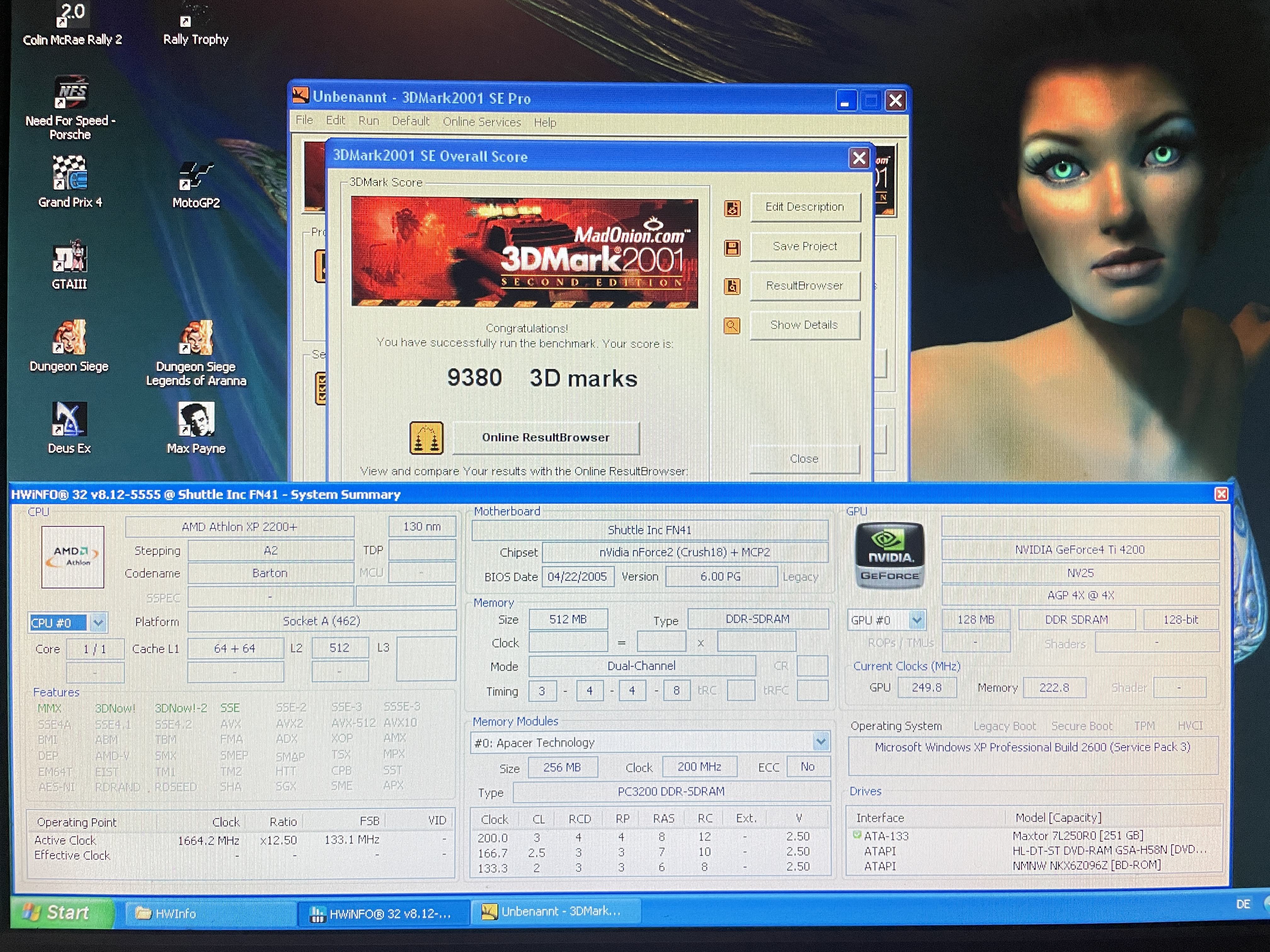Click the Online ResultBrowser tree icon
1270x952 pixels.
pyautogui.click(x=426, y=438)
